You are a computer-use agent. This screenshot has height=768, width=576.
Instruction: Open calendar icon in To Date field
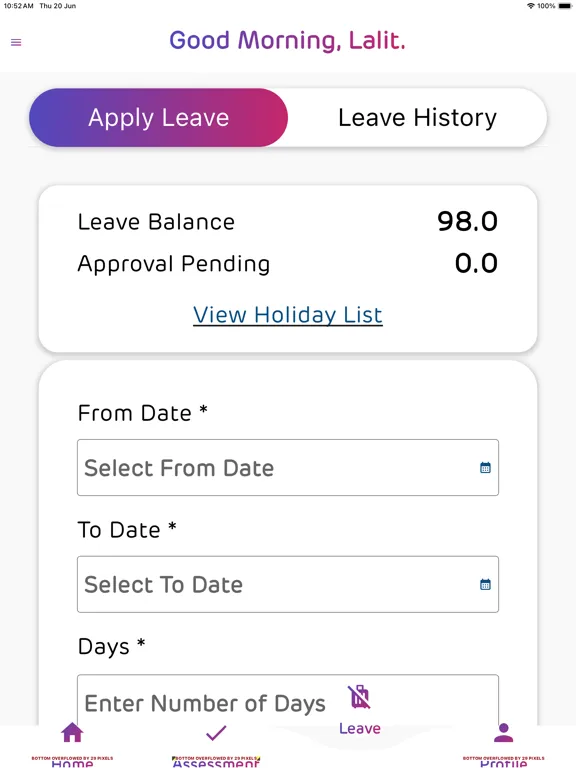point(485,584)
